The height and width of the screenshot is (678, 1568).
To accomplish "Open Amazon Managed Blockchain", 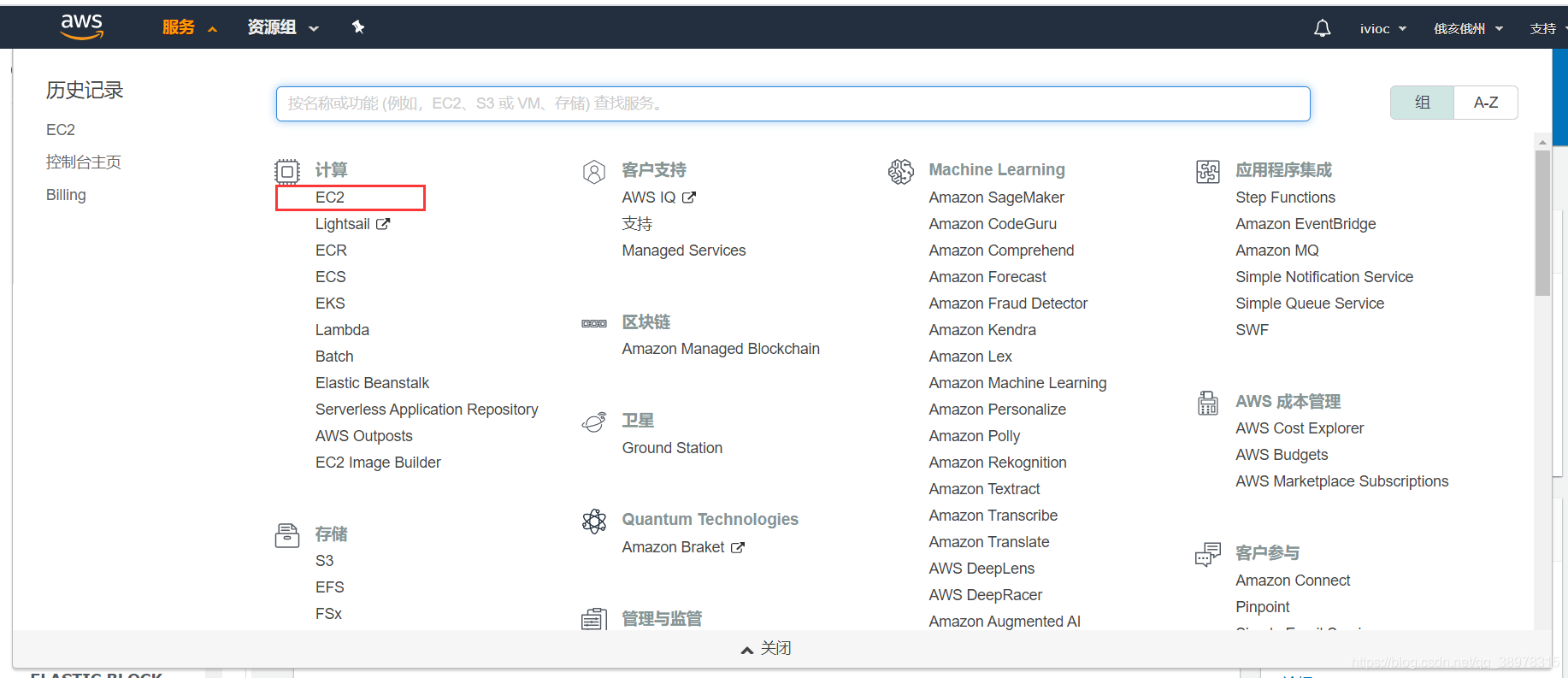I will coord(721,349).
